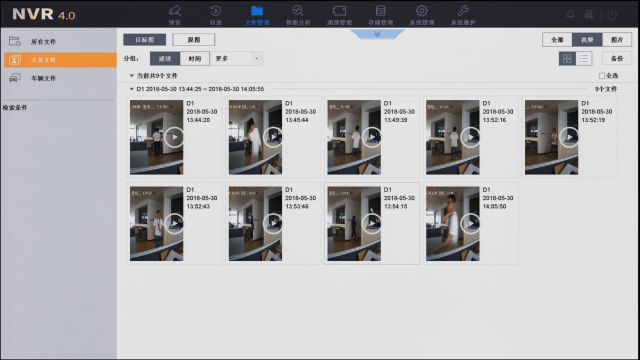Click the 备份 backup button

[617, 58]
